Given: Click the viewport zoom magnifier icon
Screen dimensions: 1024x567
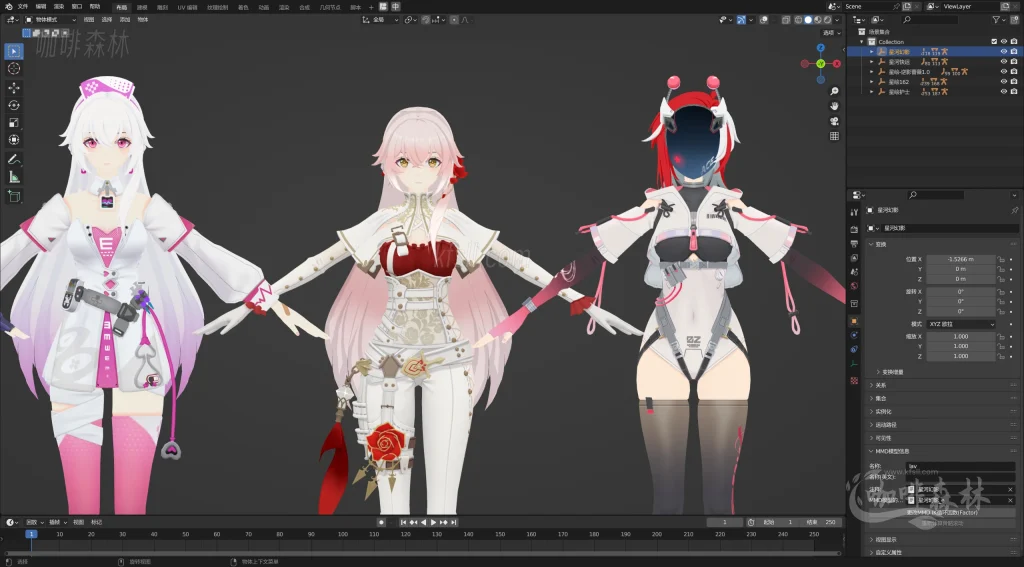Looking at the screenshot, I should [x=834, y=91].
